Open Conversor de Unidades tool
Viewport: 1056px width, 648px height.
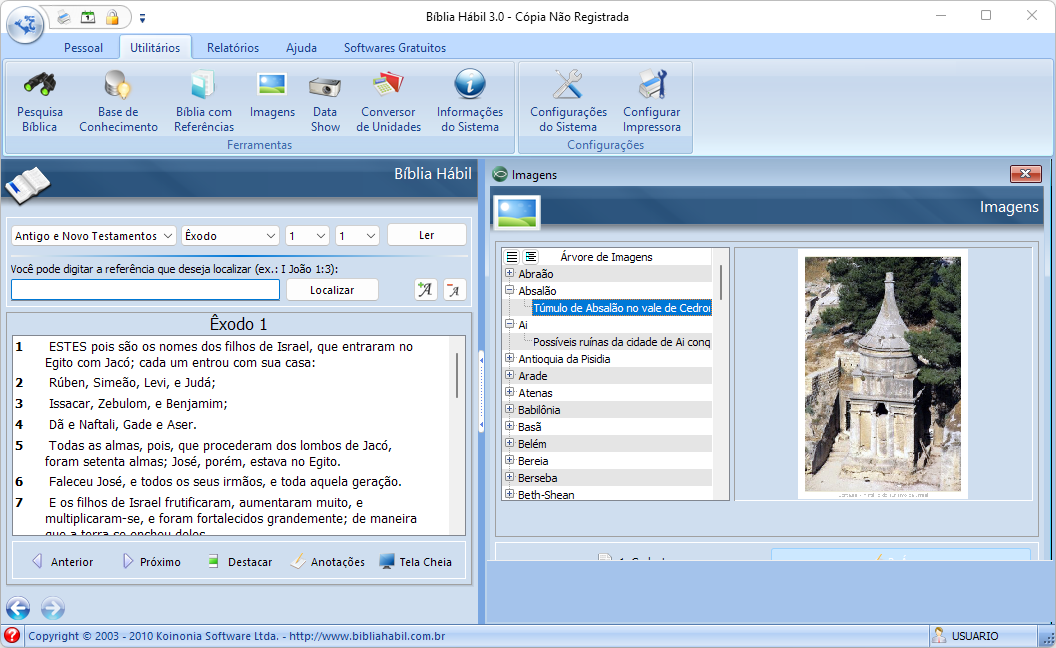[388, 101]
